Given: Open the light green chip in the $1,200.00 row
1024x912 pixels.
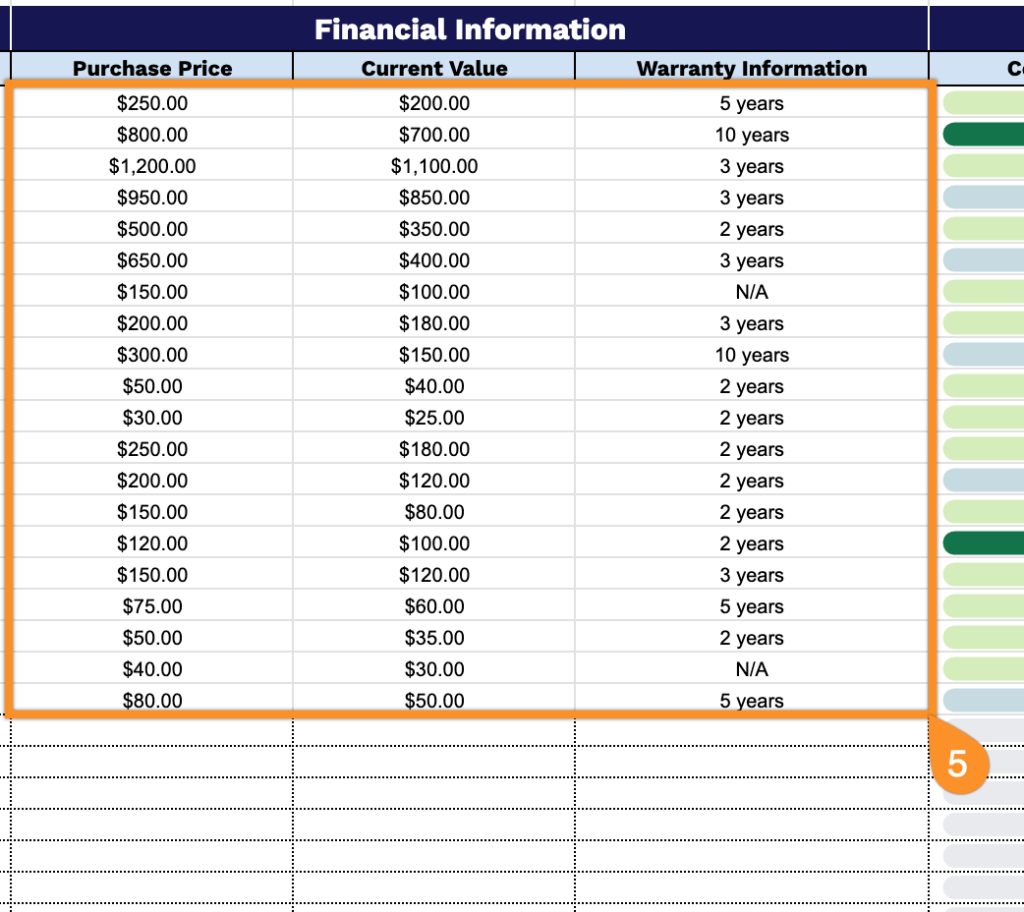Looking at the screenshot, I should (983, 166).
